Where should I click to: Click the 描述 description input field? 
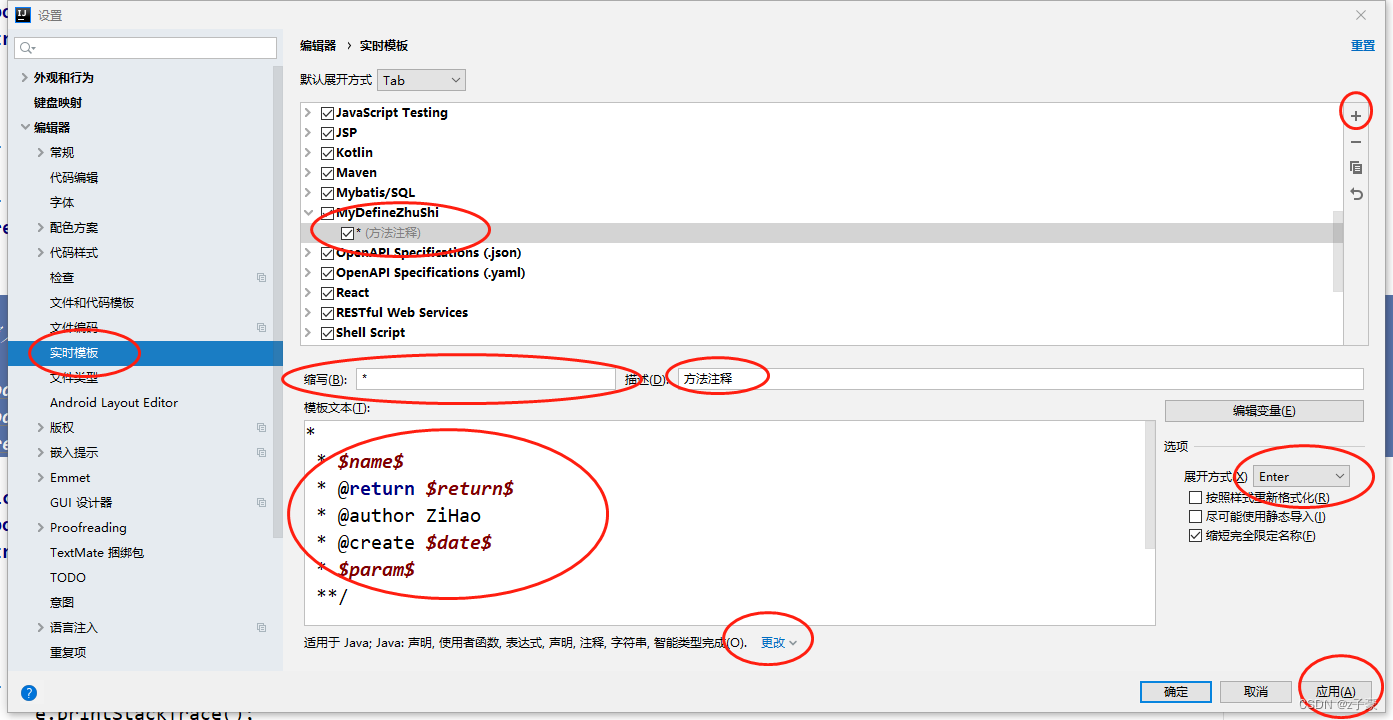[x=1020, y=379]
